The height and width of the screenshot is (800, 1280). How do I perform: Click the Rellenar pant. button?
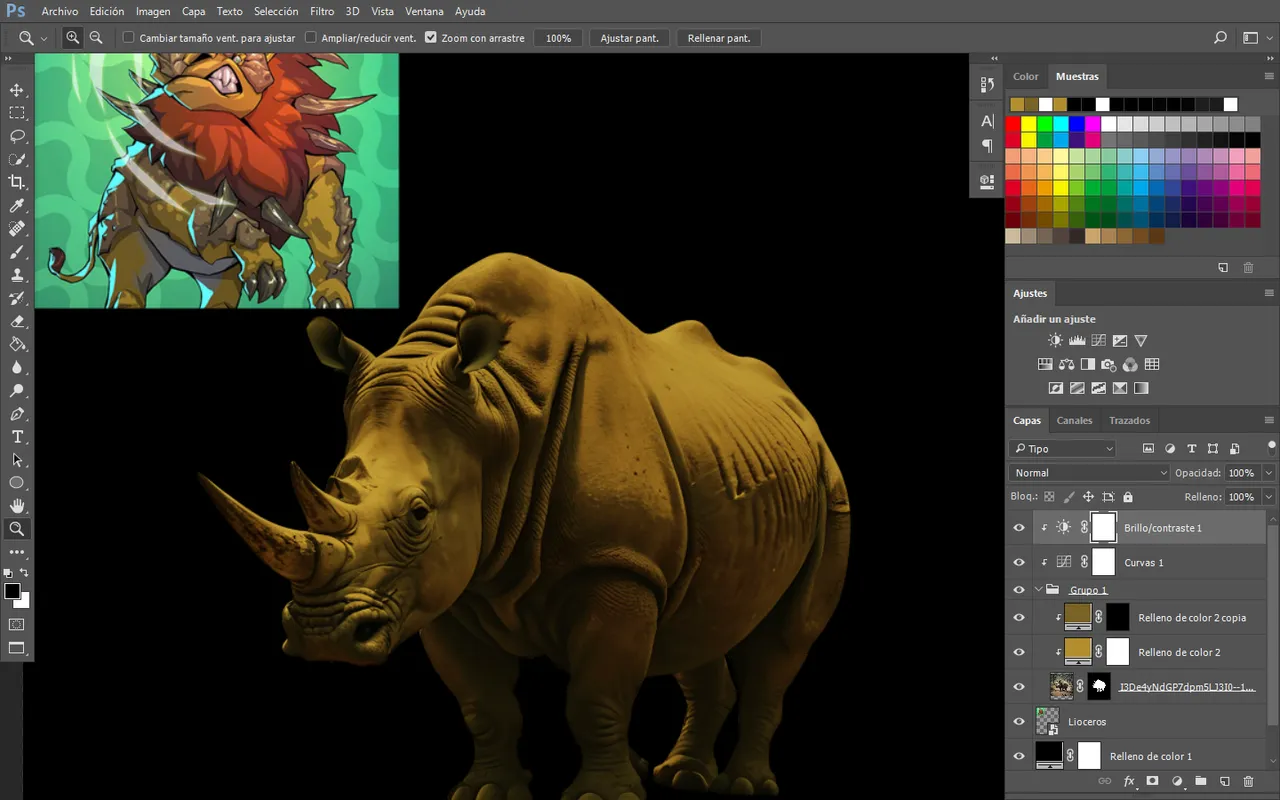click(719, 38)
